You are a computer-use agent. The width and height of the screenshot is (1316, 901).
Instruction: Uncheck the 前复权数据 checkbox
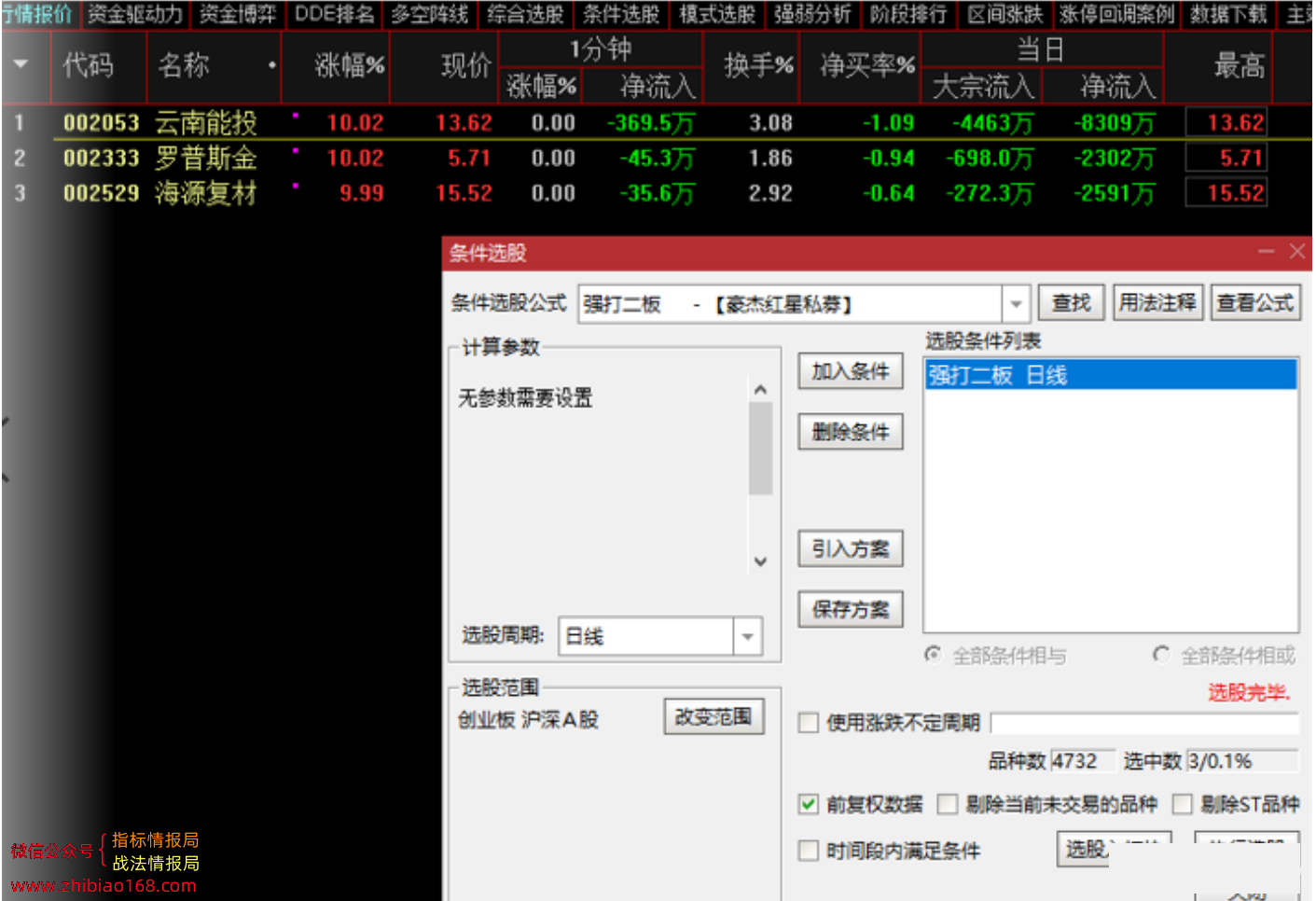coord(809,804)
